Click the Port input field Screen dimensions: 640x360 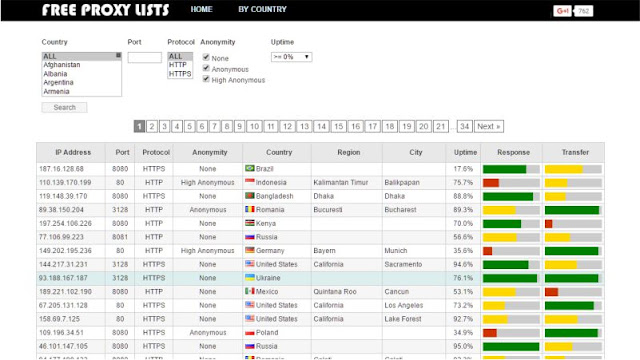[x=144, y=58]
